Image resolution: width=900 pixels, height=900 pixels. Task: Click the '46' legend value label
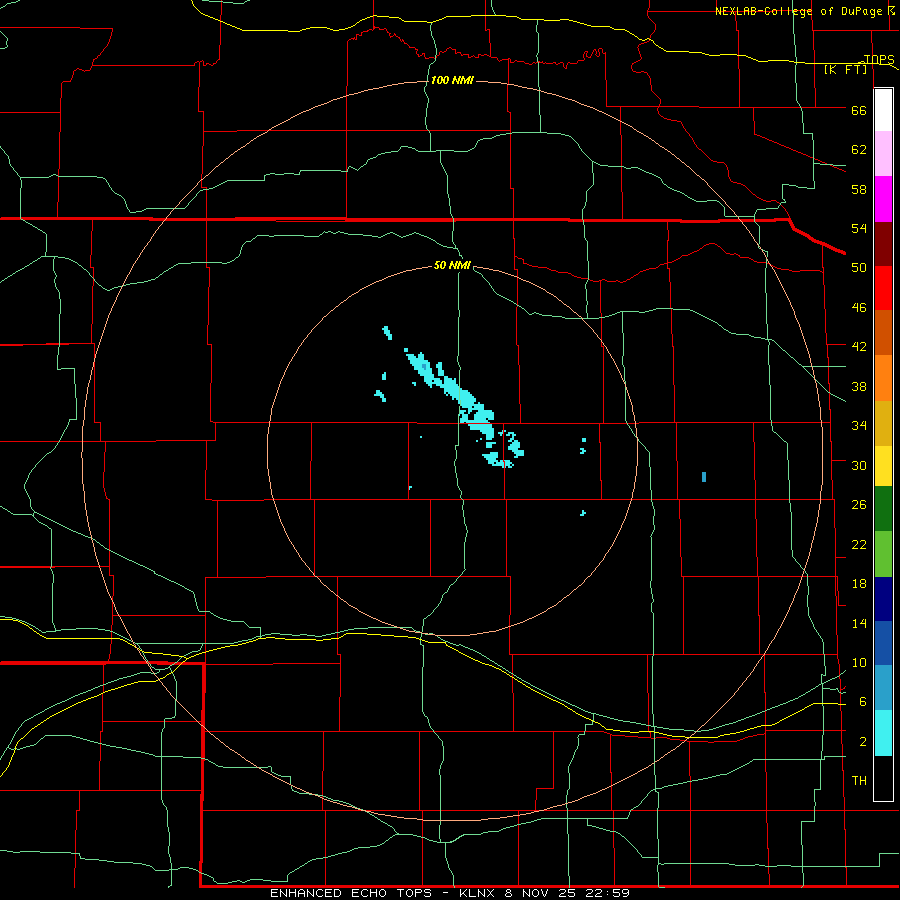pos(859,308)
